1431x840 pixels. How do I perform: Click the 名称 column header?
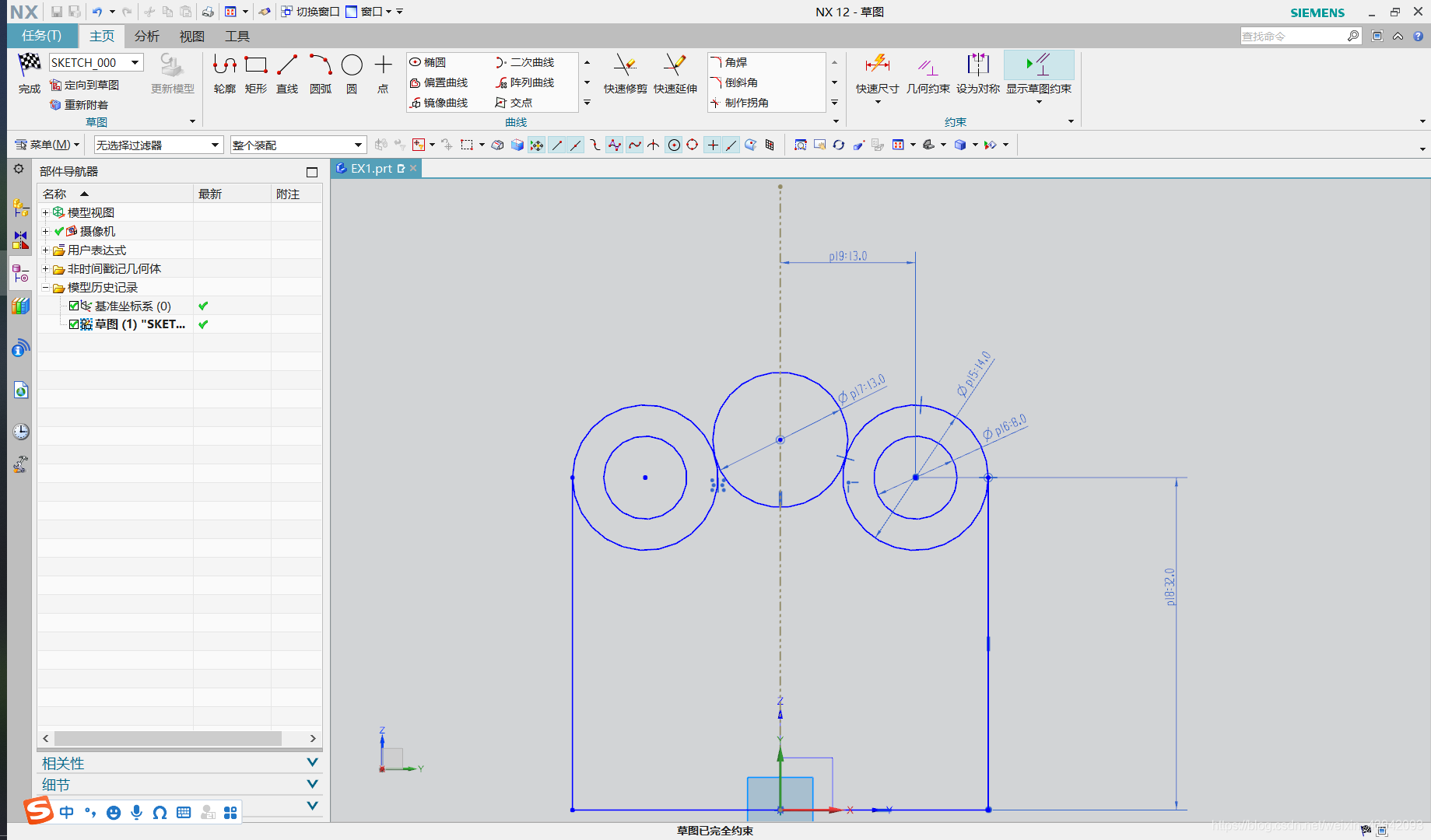click(x=115, y=194)
